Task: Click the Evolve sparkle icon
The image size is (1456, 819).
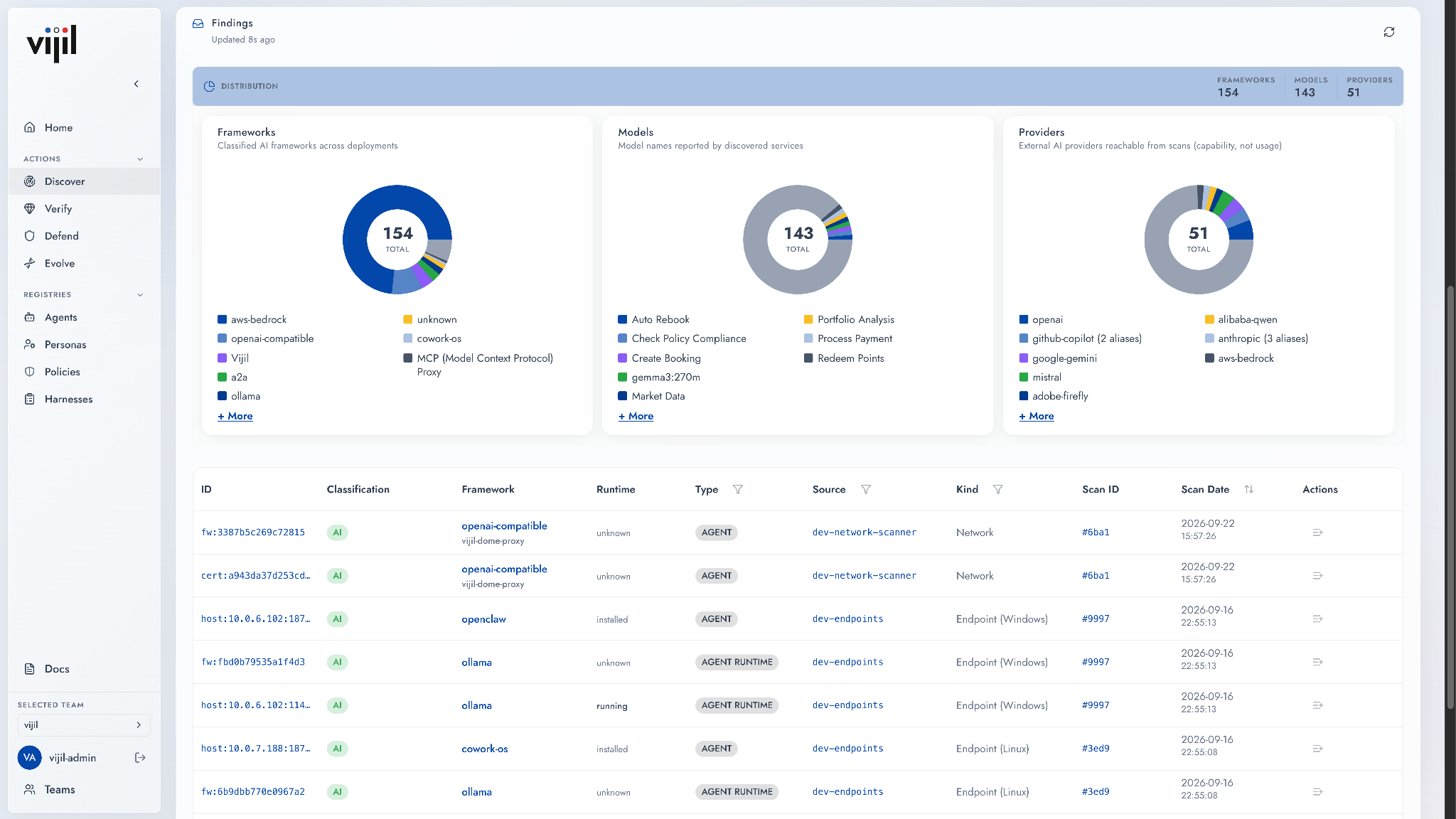Action: tap(30, 263)
